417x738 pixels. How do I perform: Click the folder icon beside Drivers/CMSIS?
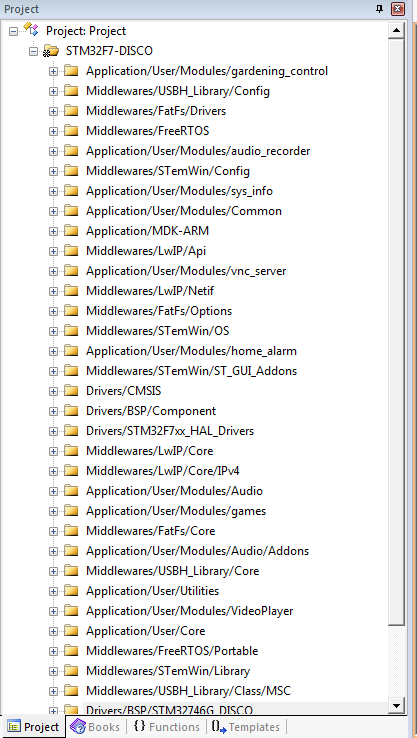(71, 391)
